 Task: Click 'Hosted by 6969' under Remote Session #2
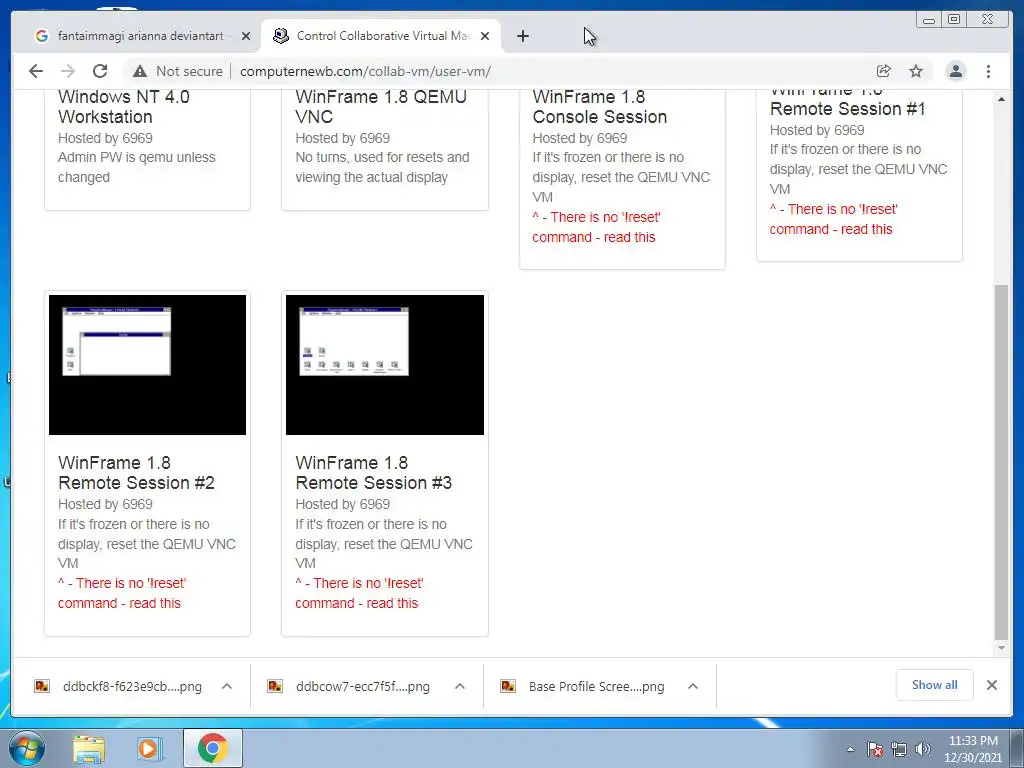pos(105,504)
